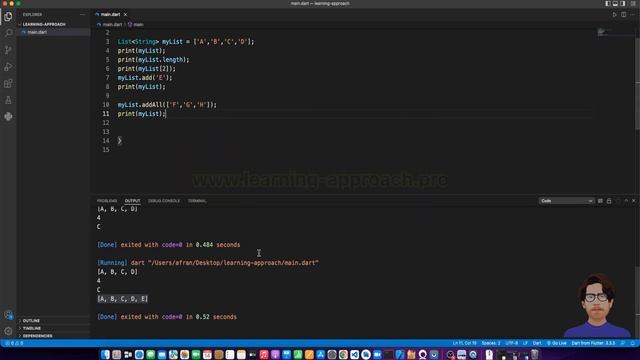The image size is (640, 360).
Task: Open the Explorer view in activity bar
Action: click(x=8, y=16)
